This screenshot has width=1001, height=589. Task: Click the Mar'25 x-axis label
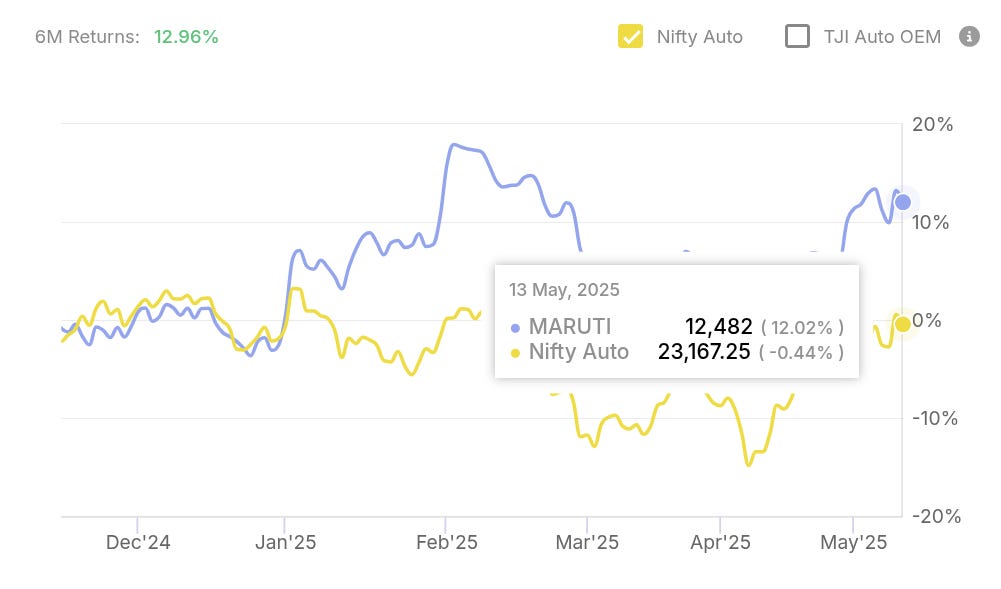point(587,543)
